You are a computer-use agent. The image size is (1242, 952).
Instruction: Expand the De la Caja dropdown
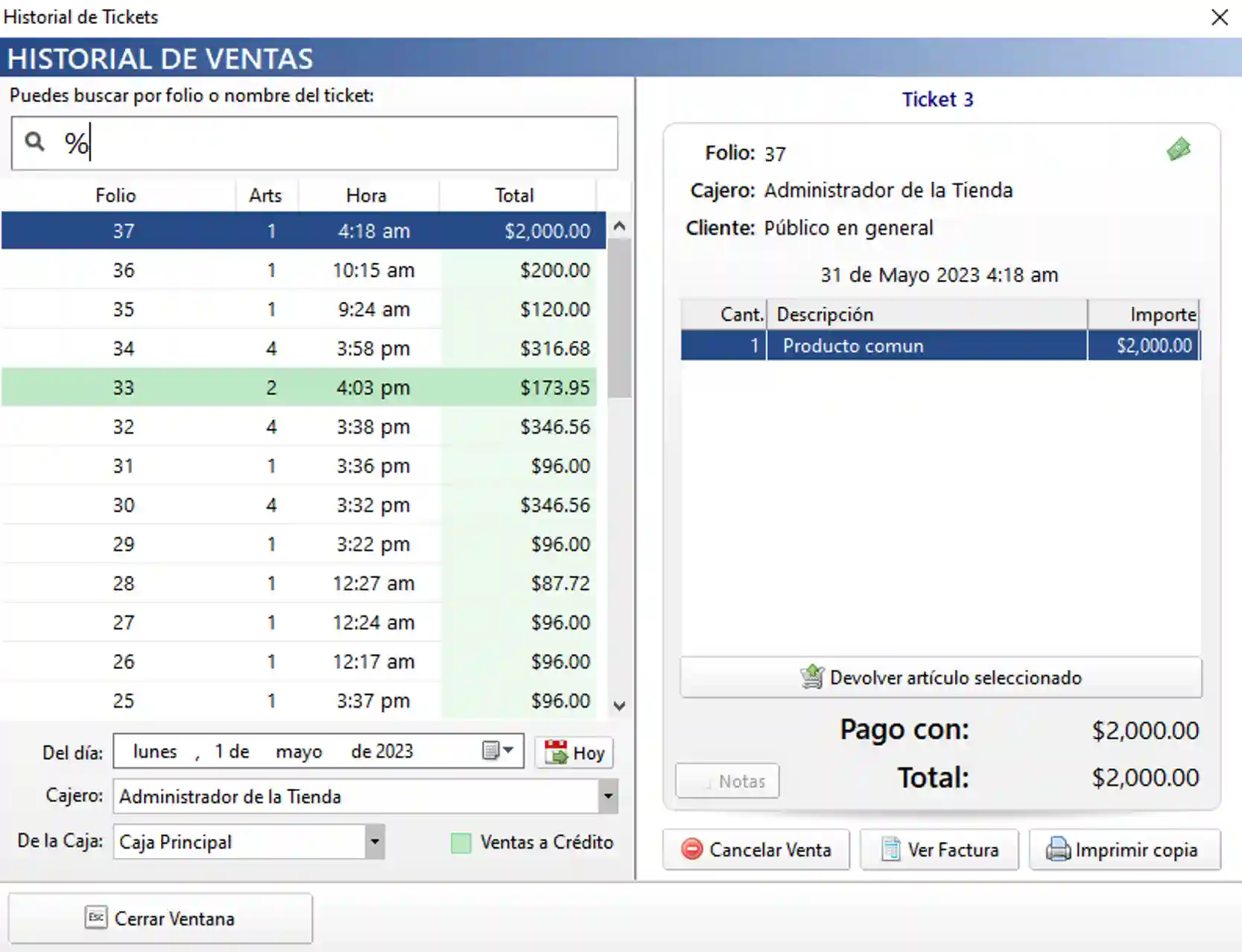coord(375,842)
